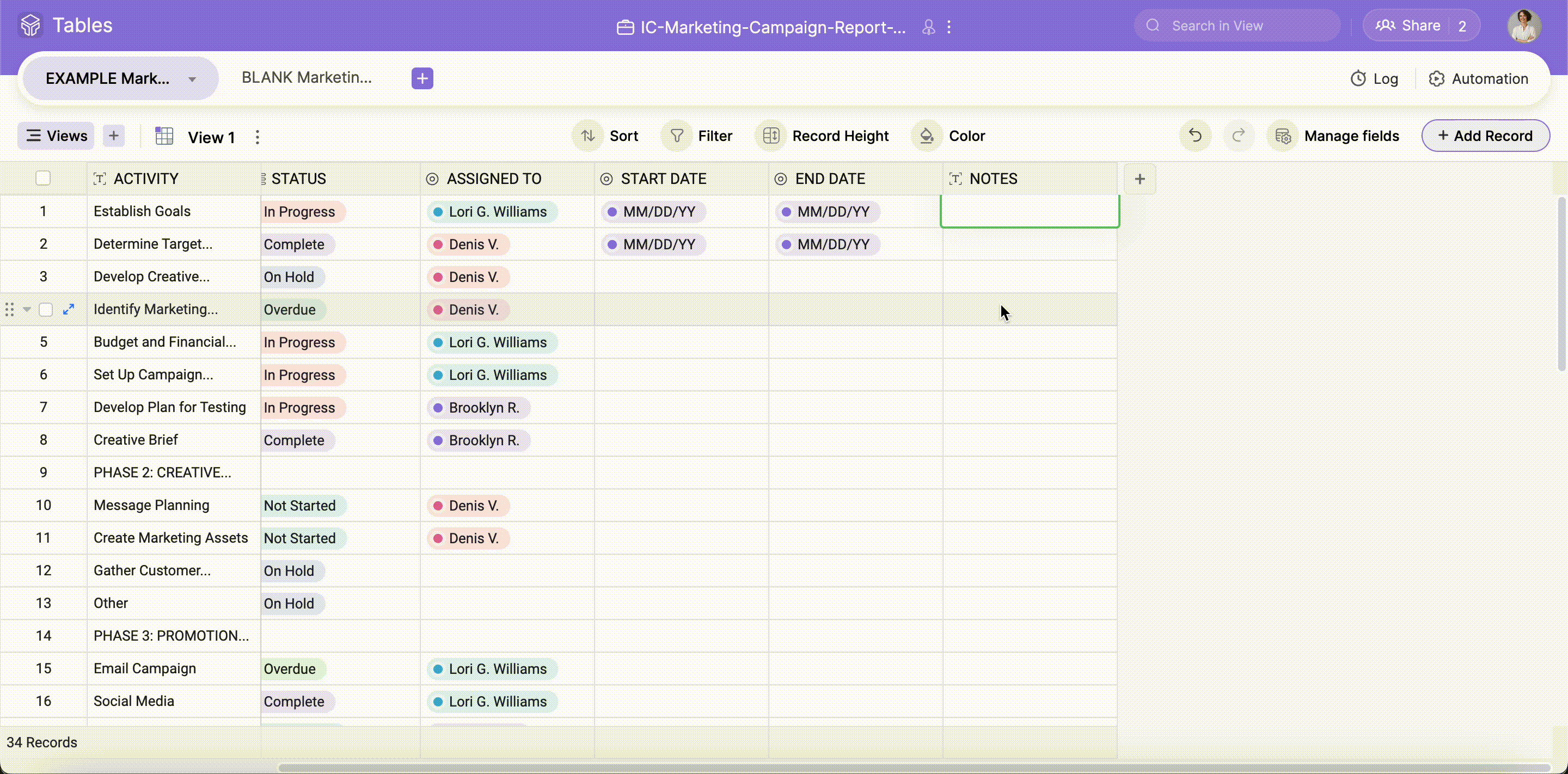Open Record Height settings
The height and width of the screenshot is (774, 1568).
(825, 136)
